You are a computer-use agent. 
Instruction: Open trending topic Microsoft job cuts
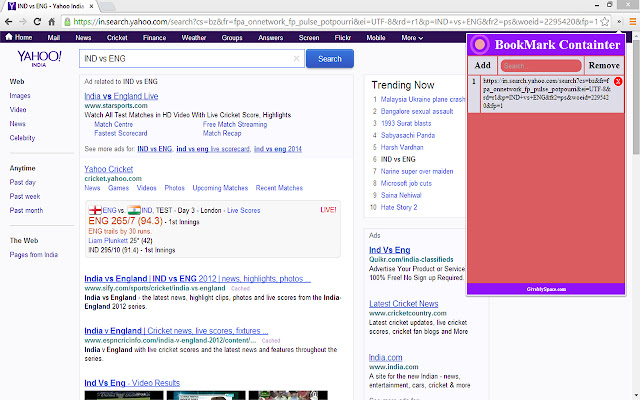(x=406, y=183)
